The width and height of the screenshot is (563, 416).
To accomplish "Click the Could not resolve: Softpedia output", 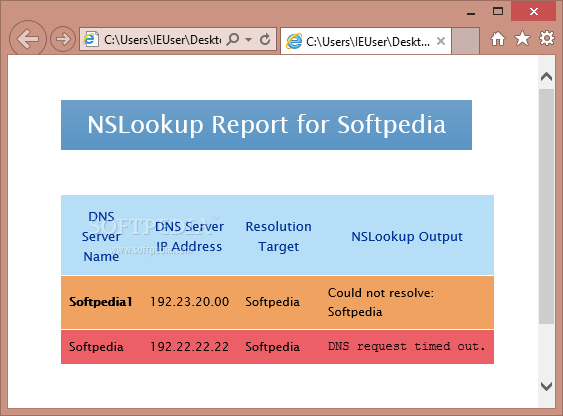I will click(x=381, y=302).
